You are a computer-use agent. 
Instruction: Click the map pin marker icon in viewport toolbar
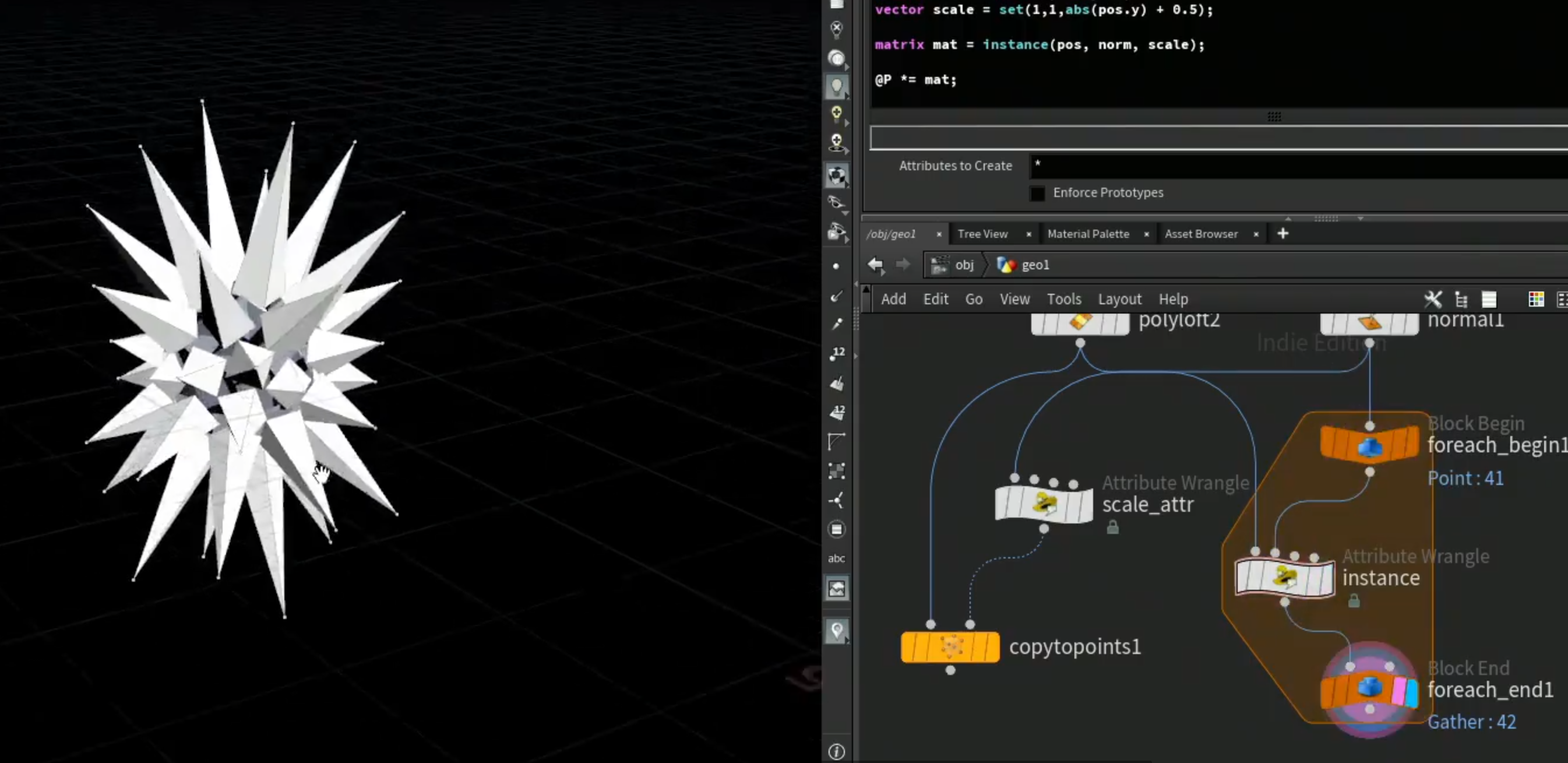pyautogui.click(x=837, y=630)
